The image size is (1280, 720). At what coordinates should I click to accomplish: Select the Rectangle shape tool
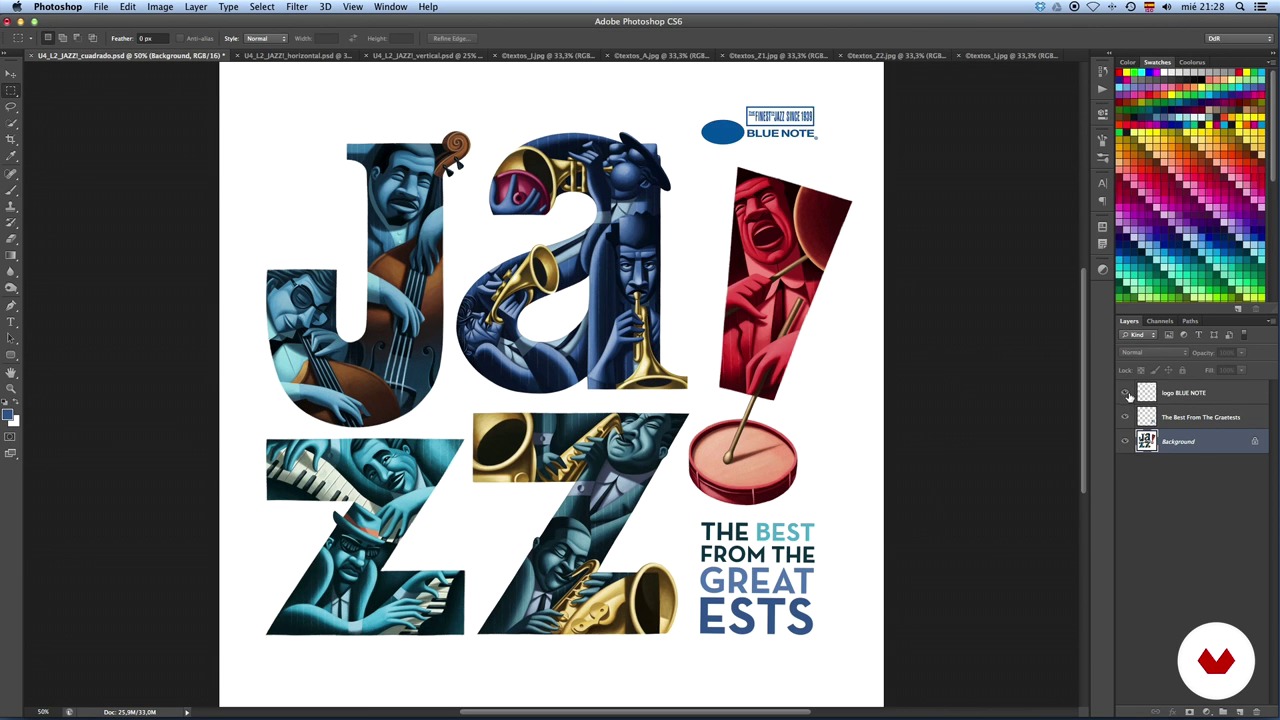pyautogui.click(x=11, y=355)
